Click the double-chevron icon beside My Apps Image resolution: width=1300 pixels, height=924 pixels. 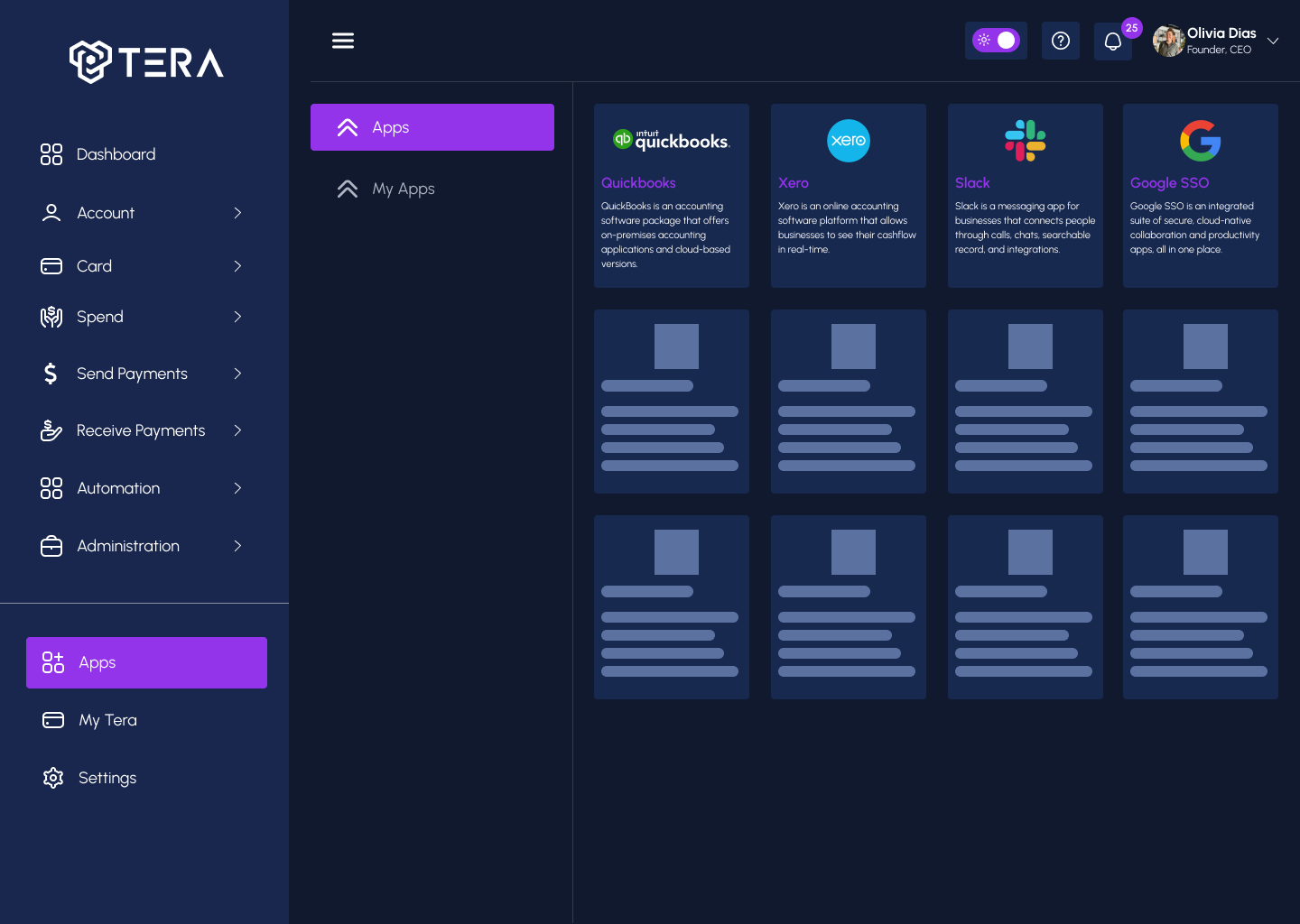(x=348, y=189)
